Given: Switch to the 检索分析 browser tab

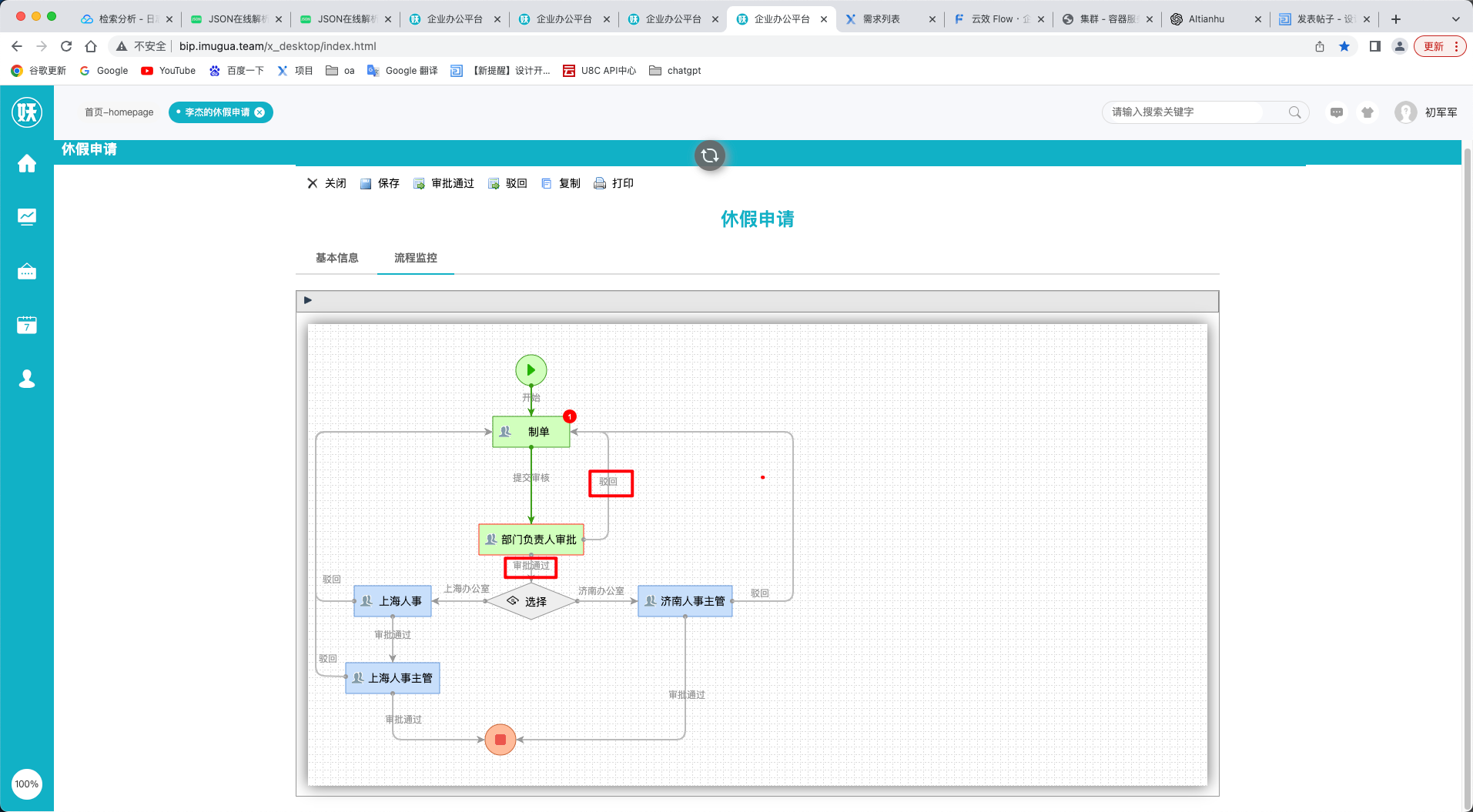Looking at the screenshot, I should [x=127, y=19].
